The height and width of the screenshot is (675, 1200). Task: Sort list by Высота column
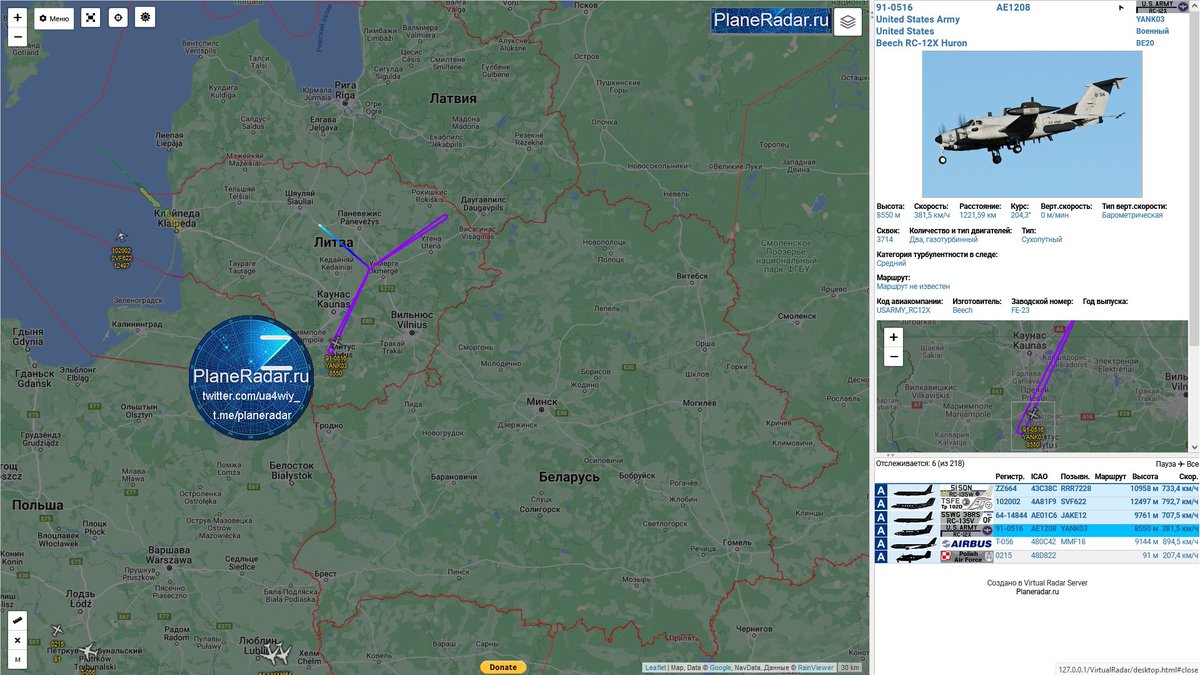pos(1145,477)
